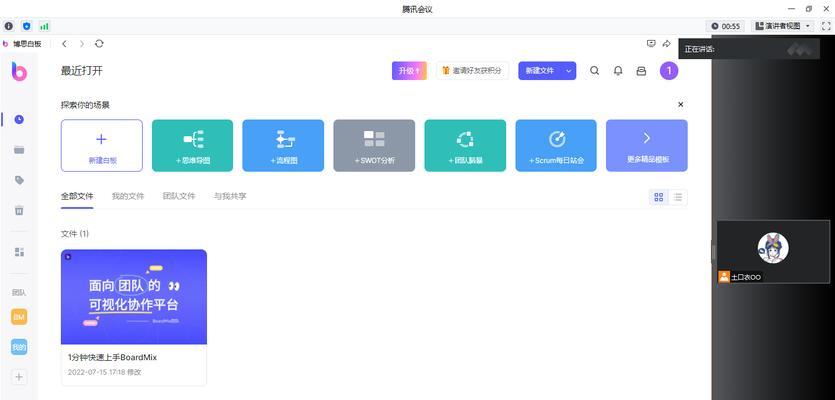Click the 博思白板 tab title
Image resolution: width=835 pixels, height=400 pixels.
[x=27, y=44]
